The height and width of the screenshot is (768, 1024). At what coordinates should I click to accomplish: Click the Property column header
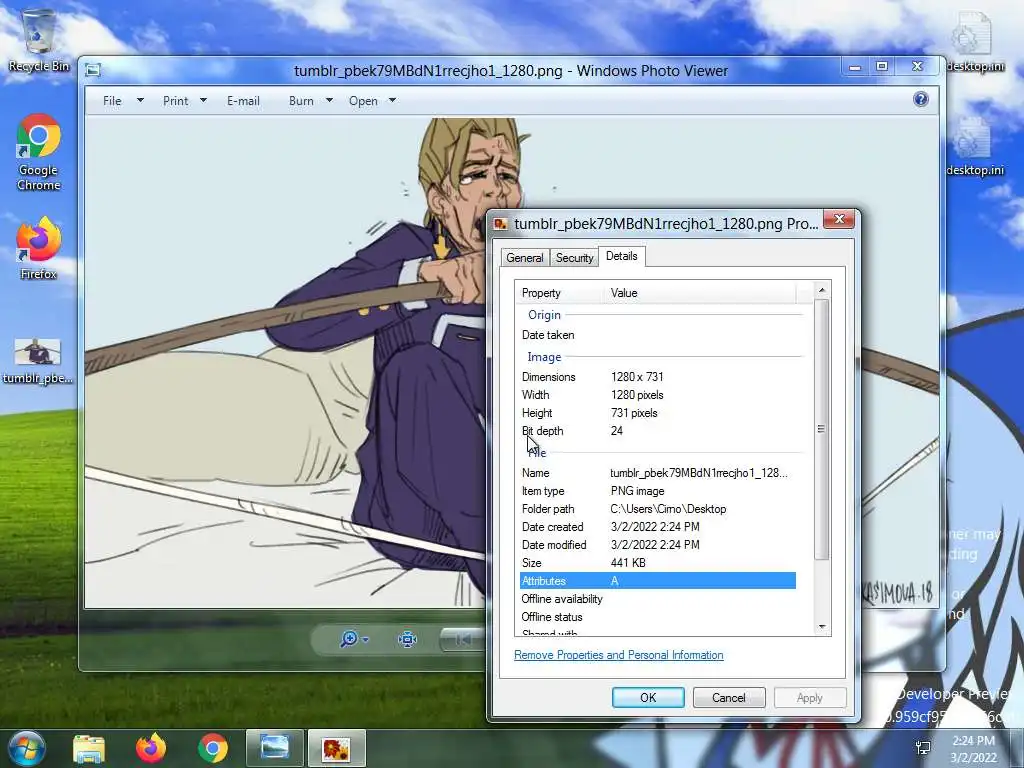point(562,293)
